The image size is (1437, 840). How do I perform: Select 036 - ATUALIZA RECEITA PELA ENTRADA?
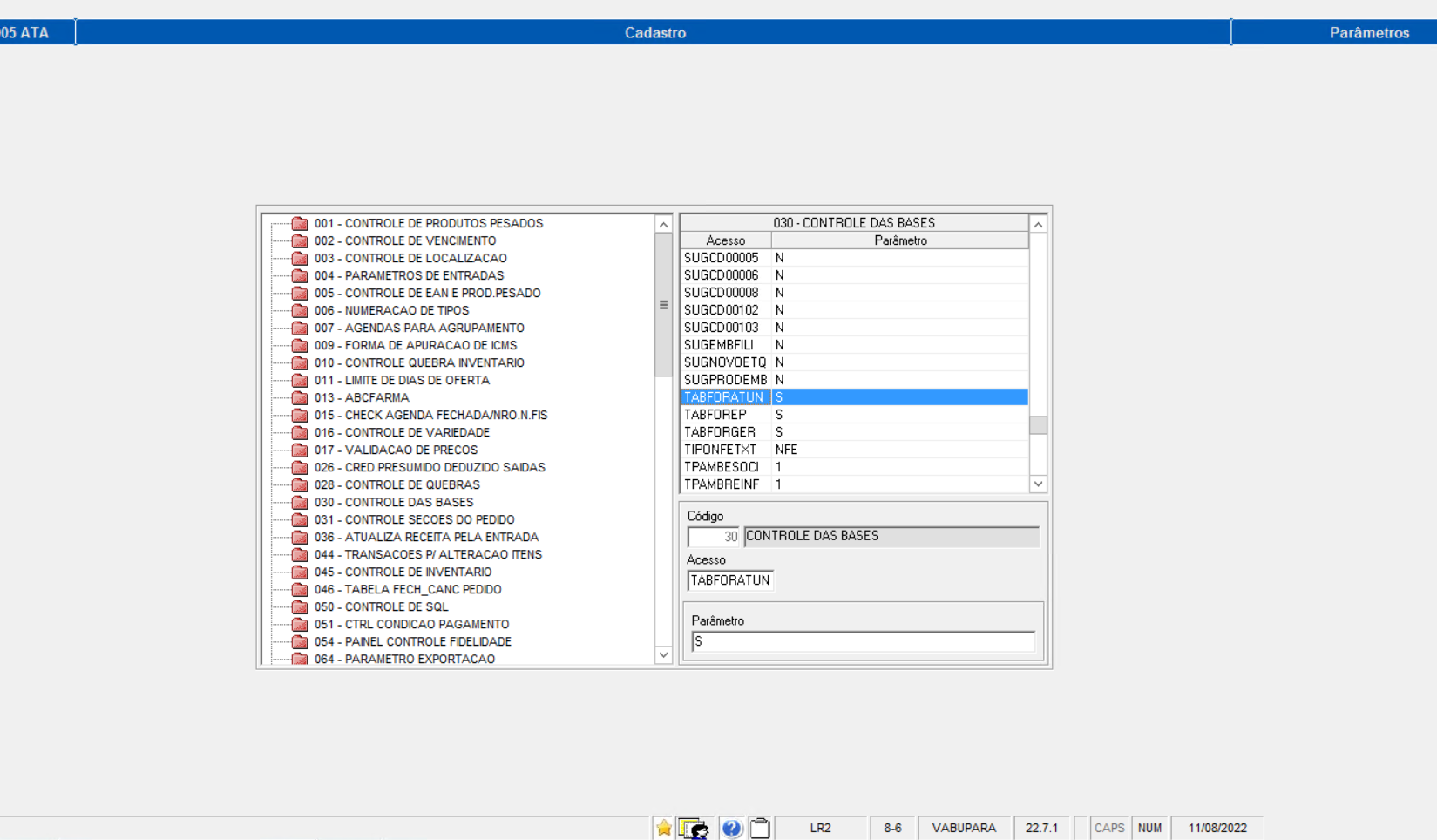tap(426, 538)
